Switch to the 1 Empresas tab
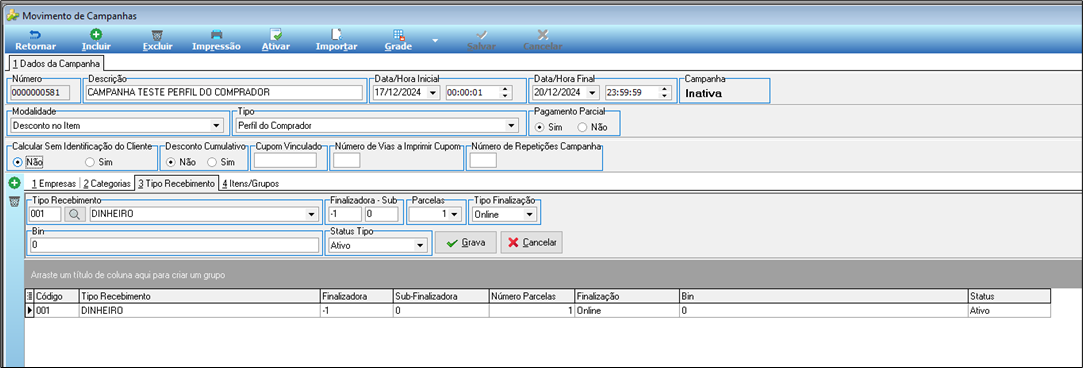1083x368 pixels. [53, 184]
